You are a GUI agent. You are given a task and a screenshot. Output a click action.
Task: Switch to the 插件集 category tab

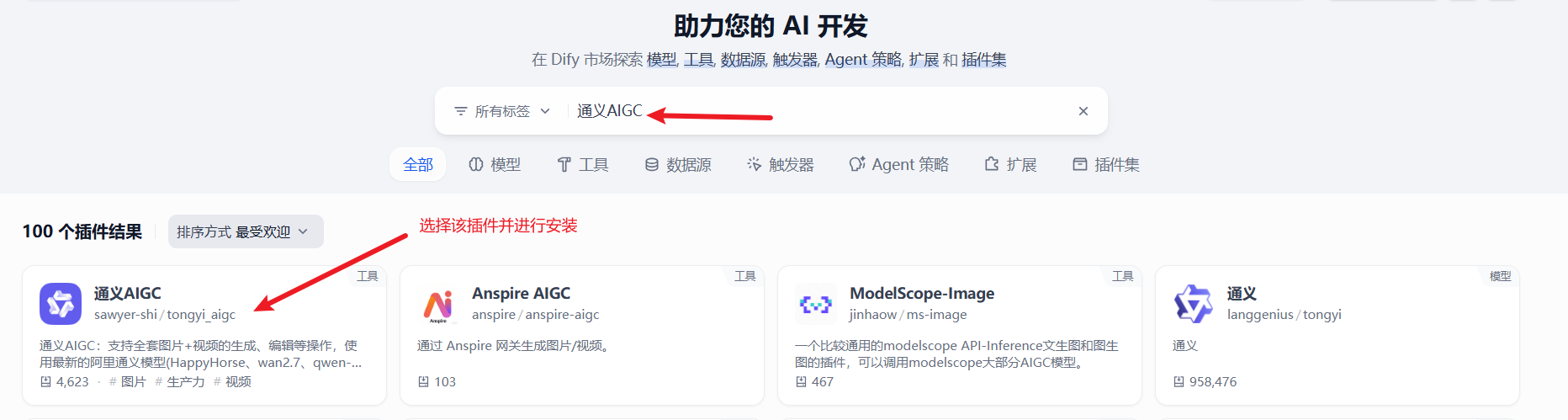(1106, 165)
